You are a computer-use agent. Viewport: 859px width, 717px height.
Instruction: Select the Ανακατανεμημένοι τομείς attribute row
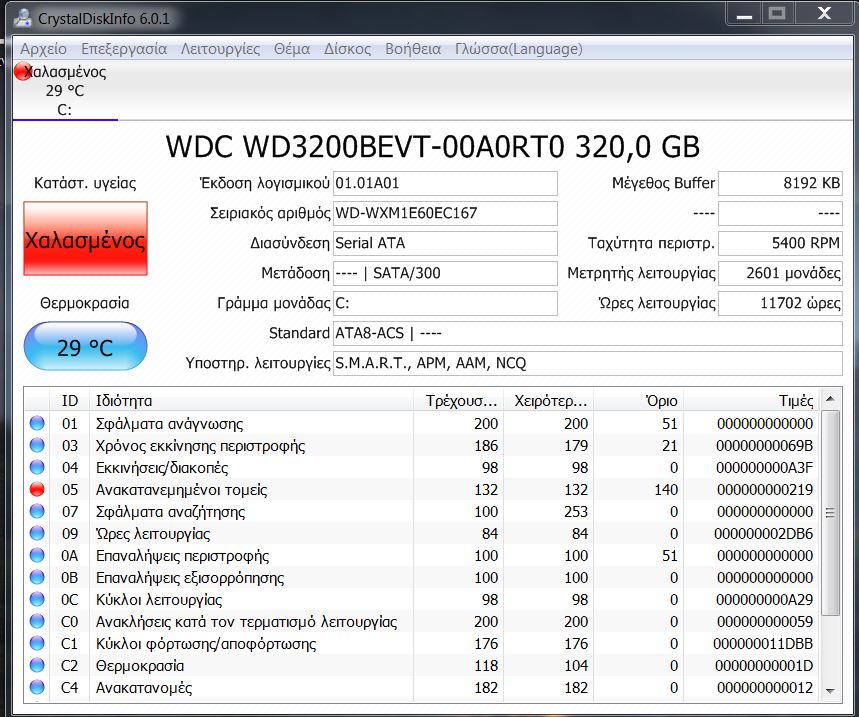[x=250, y=490]
